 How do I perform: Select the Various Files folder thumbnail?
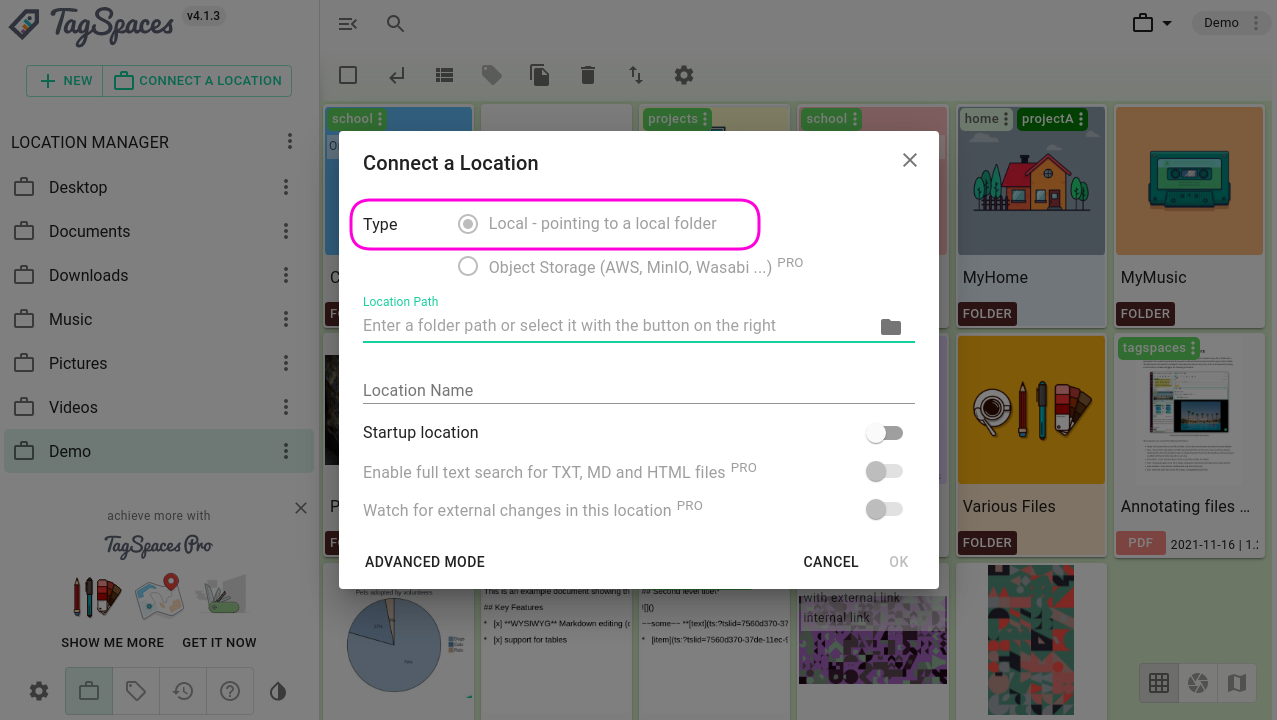coord(1031,410)
